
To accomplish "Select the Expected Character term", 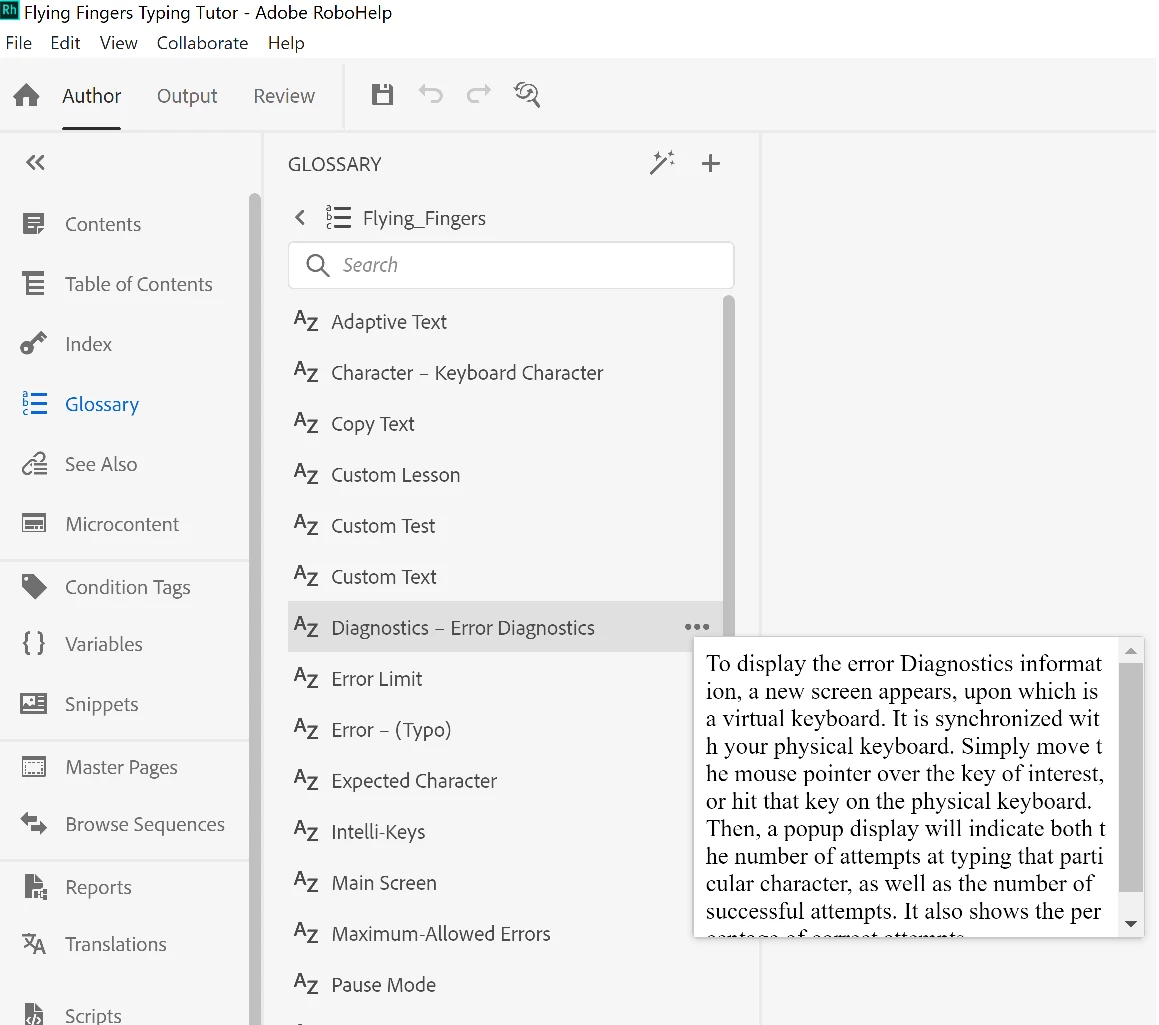I will 490,780.
